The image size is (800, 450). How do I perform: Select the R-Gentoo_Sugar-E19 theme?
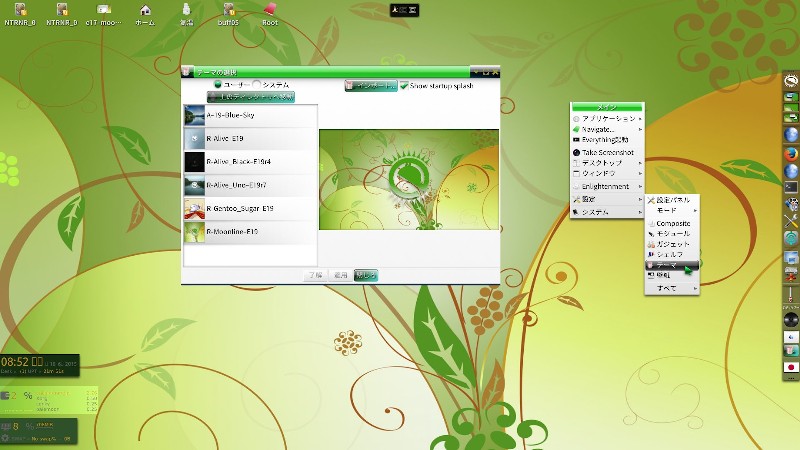point(250,209)
